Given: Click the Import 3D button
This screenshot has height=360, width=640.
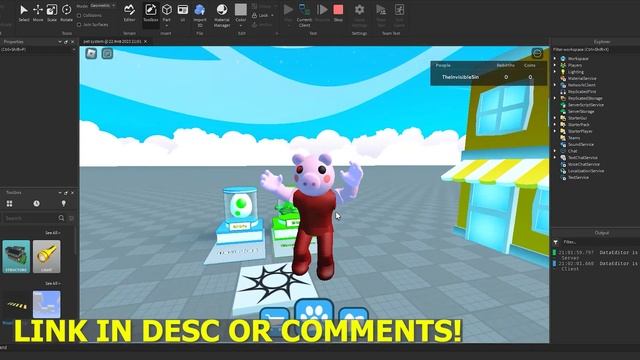Looking at the screenshot, I should point(200,16).
